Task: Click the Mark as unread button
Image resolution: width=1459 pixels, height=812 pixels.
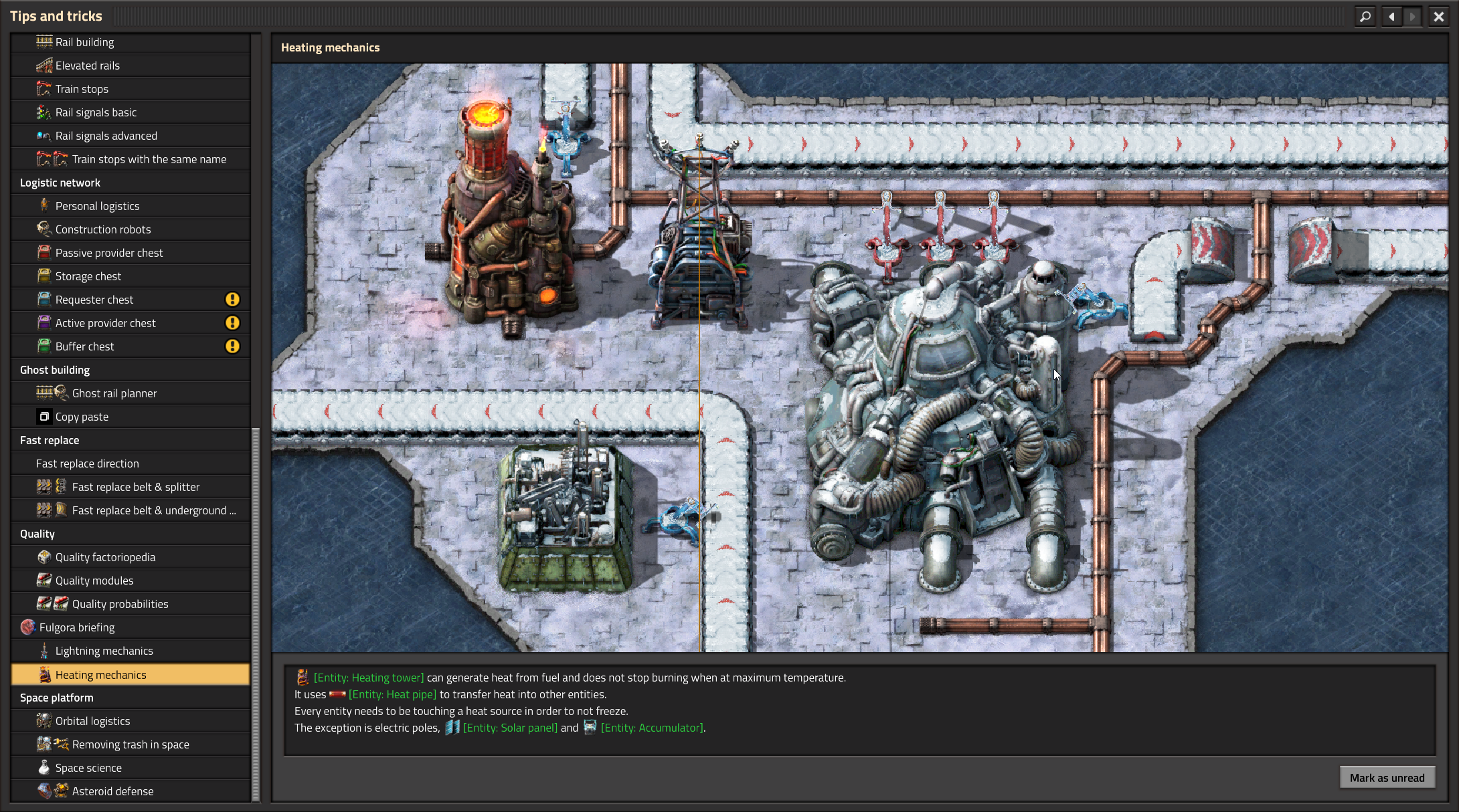Action: [1387, 778]
